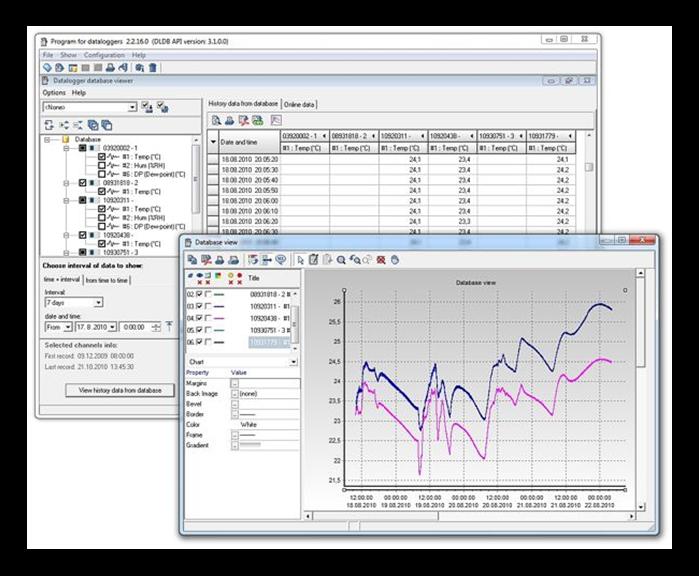Open the Options menu in database viewer

pos(54,93)
